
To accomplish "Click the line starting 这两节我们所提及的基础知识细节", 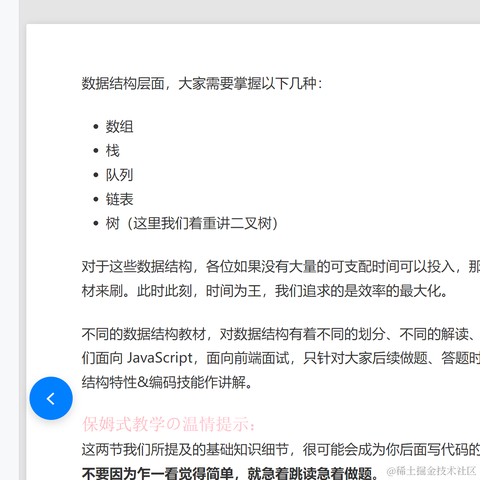I will (281, 449).
